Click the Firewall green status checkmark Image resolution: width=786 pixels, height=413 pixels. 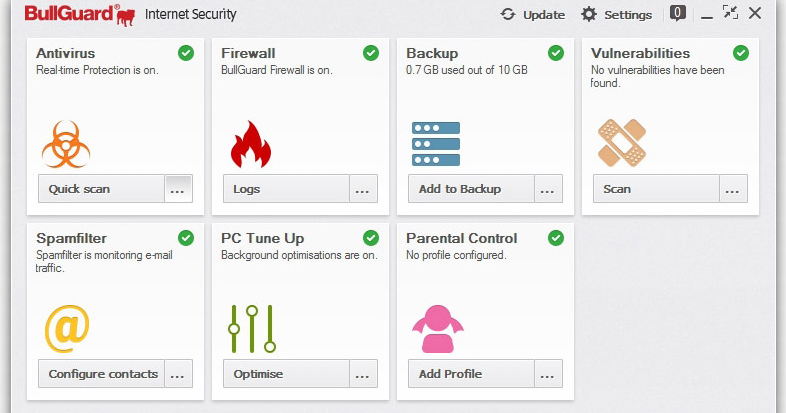coord(371,53)
